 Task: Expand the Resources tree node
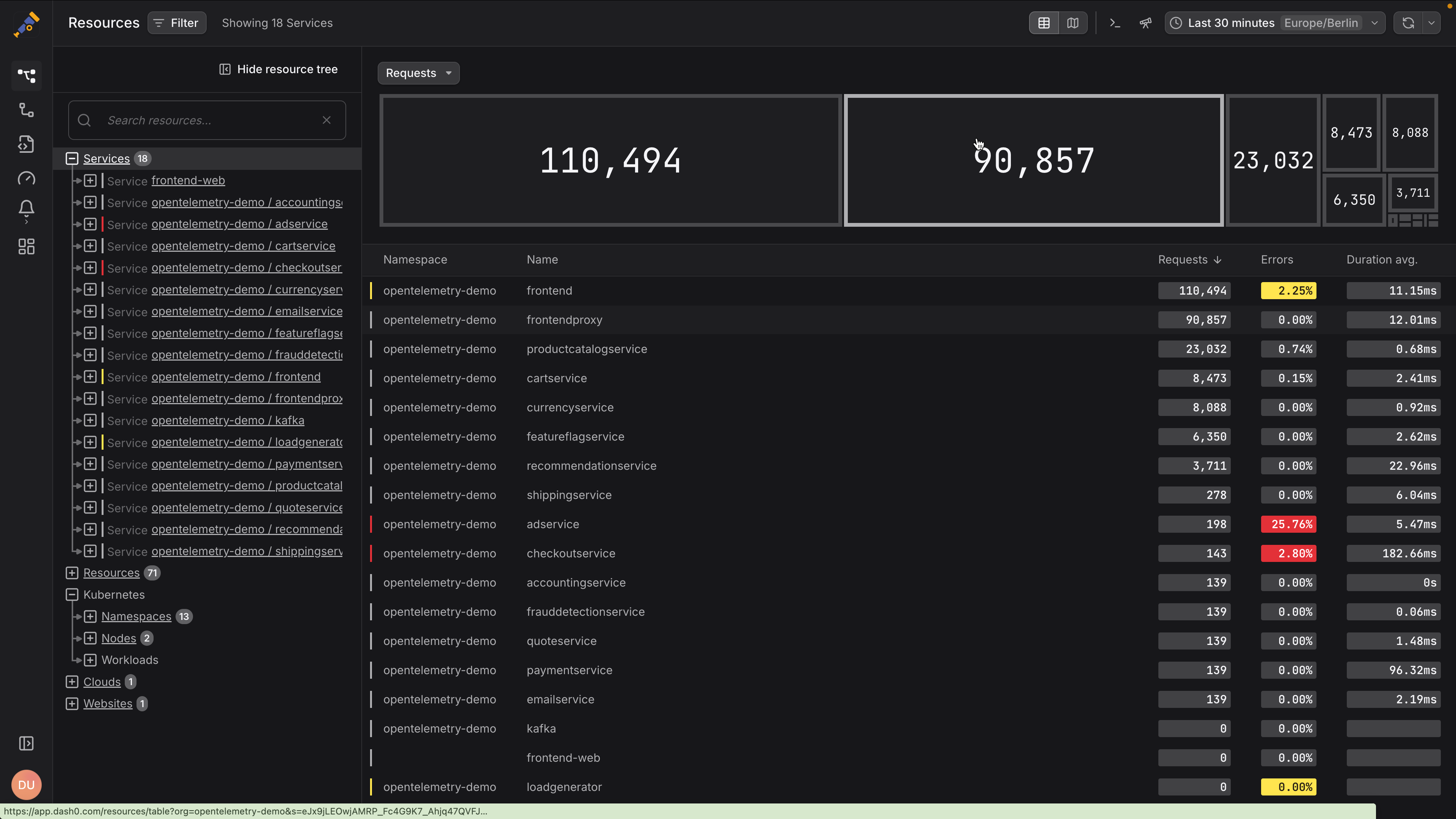tap(72, 573)
